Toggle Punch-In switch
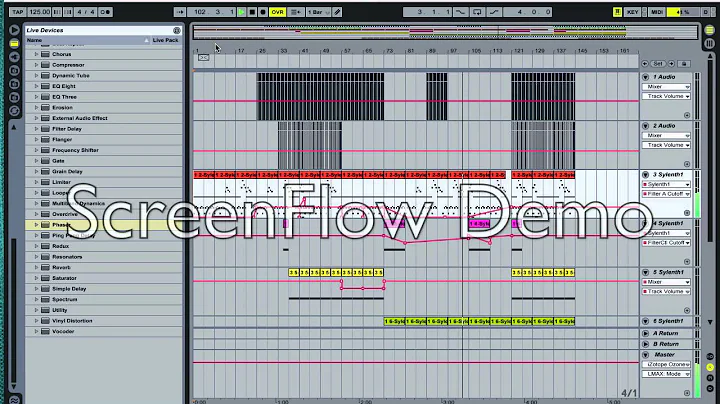The height and width of the screenshot is (404, 720). coord(460,12)
